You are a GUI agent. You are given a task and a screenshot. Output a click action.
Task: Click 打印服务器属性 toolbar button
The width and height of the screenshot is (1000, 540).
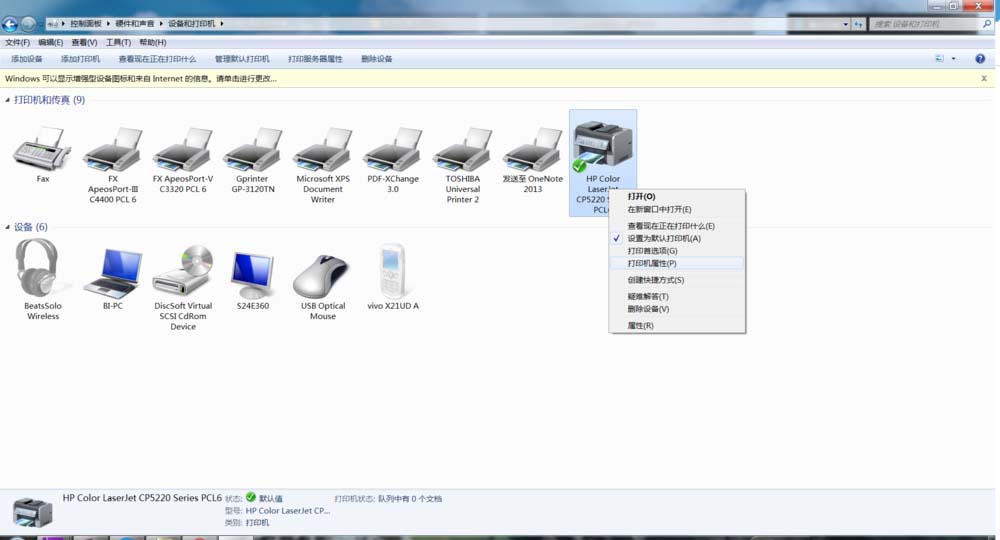coord(315,59)
